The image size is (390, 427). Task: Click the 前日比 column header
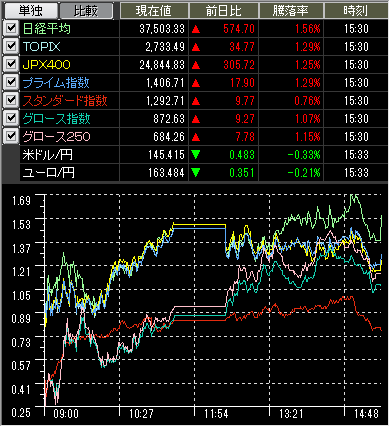pyautogui.click(x=224, y=11)
